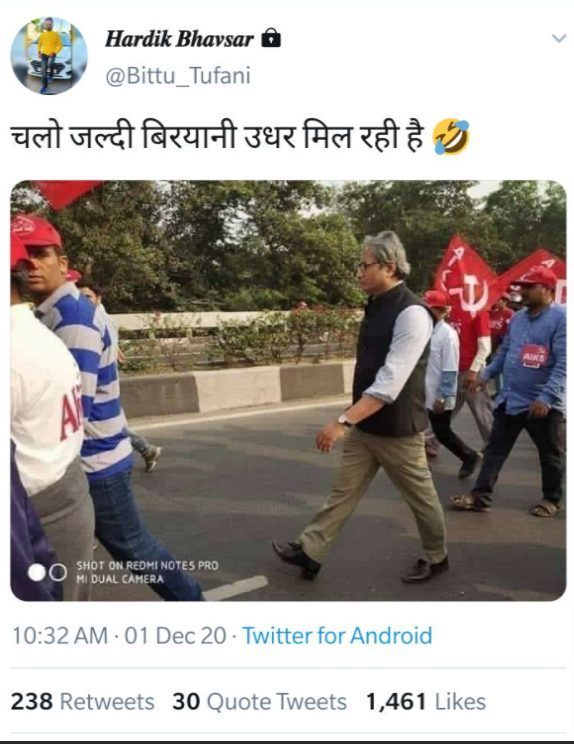Open the @Bittu_Tufani handle
574x744 pixels.
click(x=178, y=76)
